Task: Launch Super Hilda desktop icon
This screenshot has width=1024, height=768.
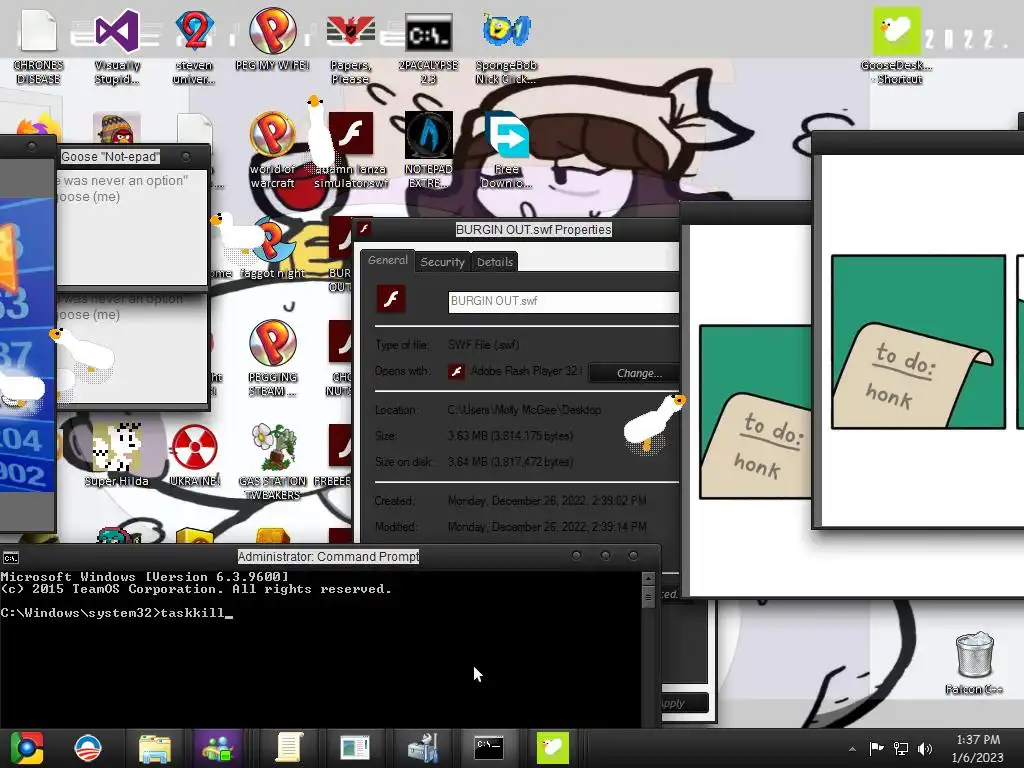Action: [x=116, y=455]
